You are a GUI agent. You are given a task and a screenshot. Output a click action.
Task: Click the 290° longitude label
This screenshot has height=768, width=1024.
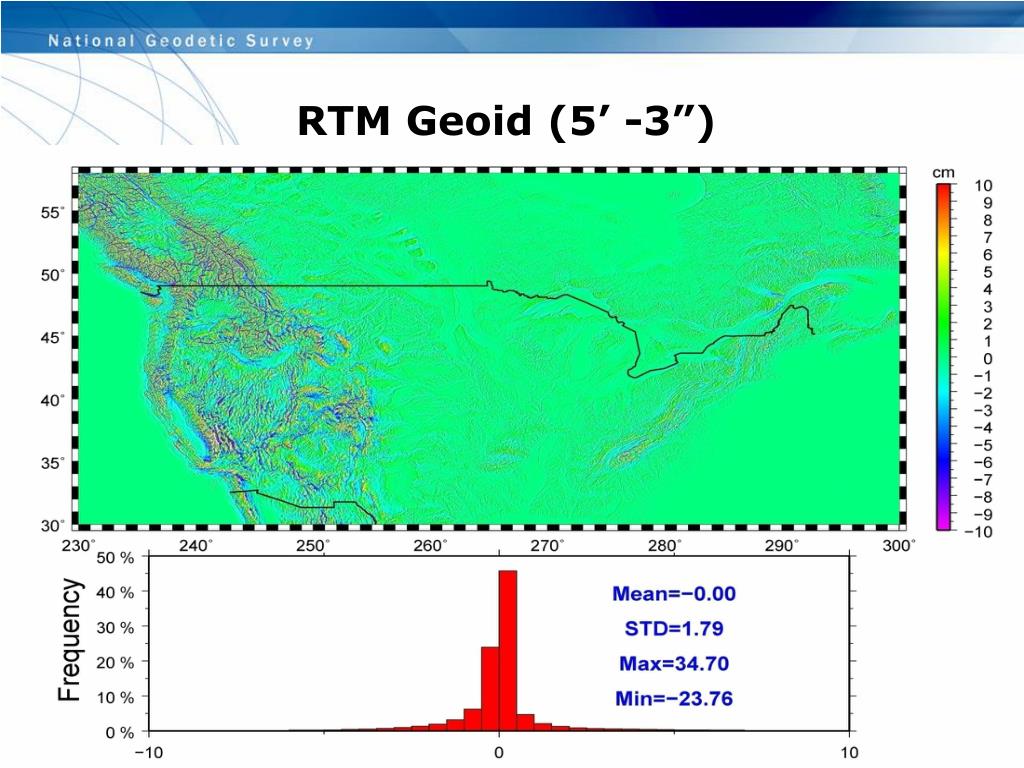tap(782, 545)
